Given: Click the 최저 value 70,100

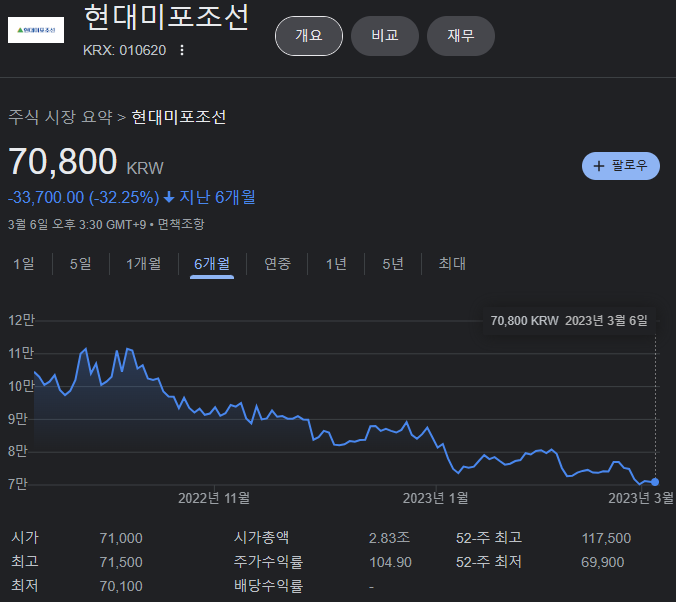Looking at the screenshot, I should [x=121, y=586].
